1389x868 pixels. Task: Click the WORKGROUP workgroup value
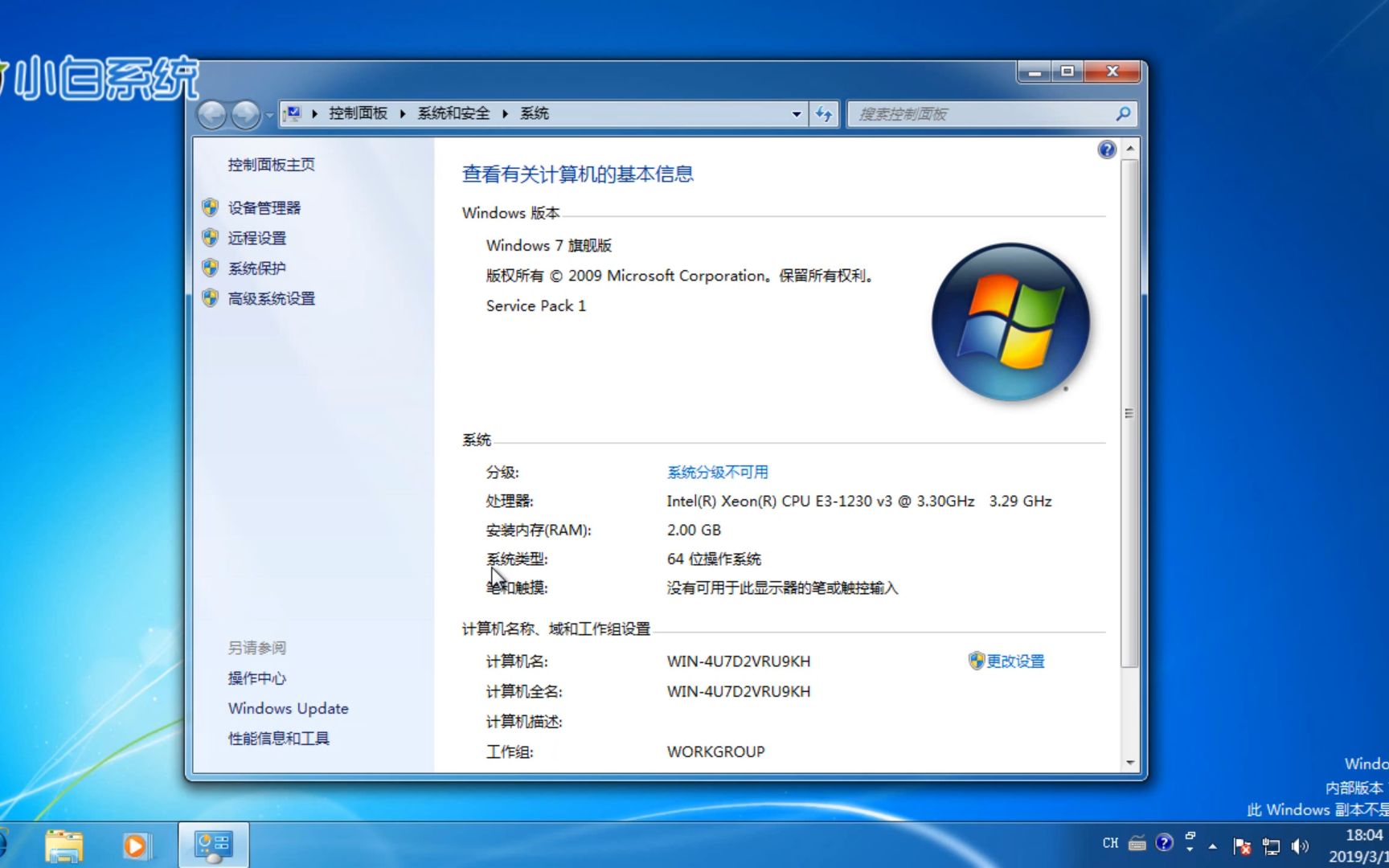tap(716, 752)
